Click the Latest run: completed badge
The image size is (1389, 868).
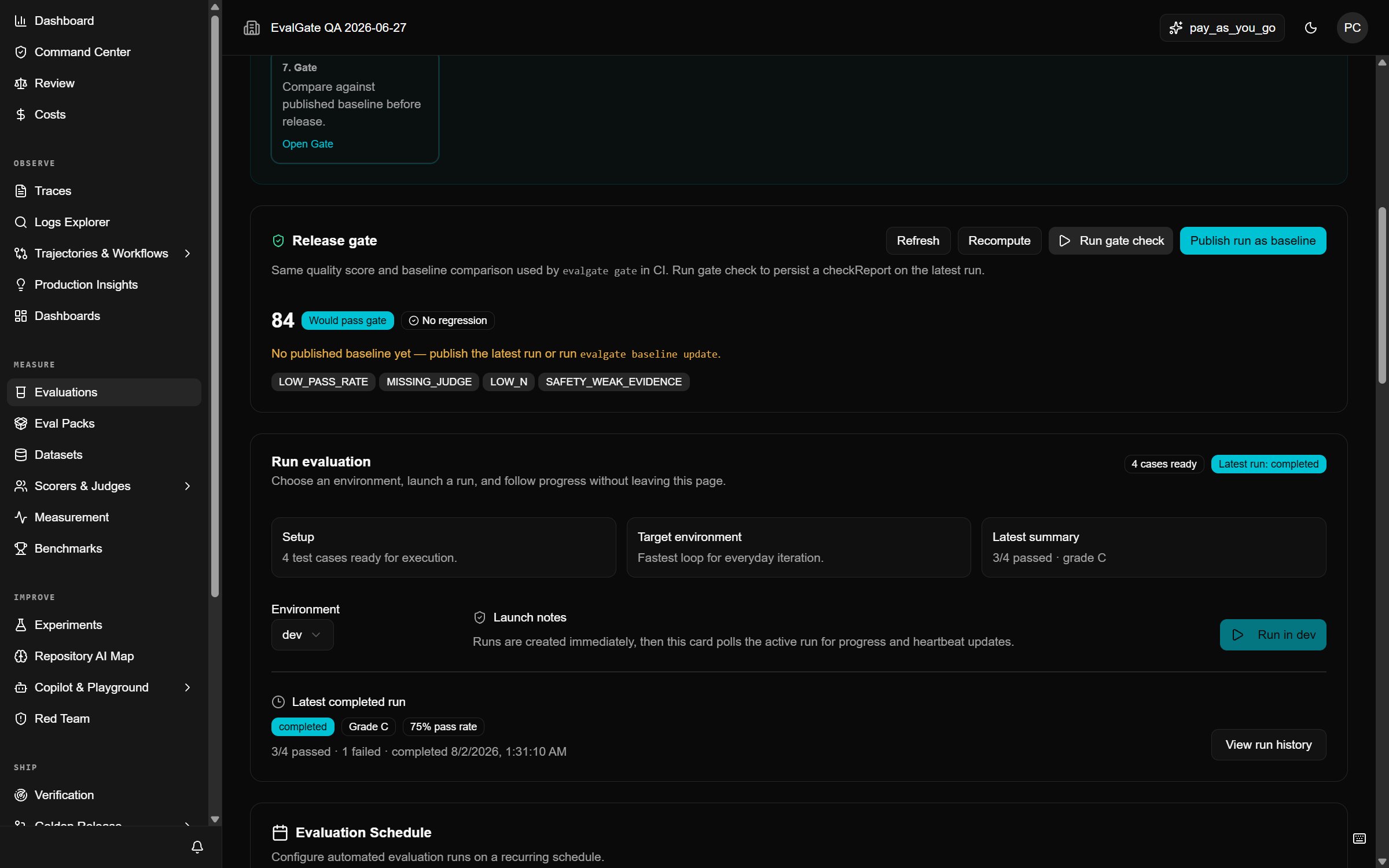tap(1269, 464)
